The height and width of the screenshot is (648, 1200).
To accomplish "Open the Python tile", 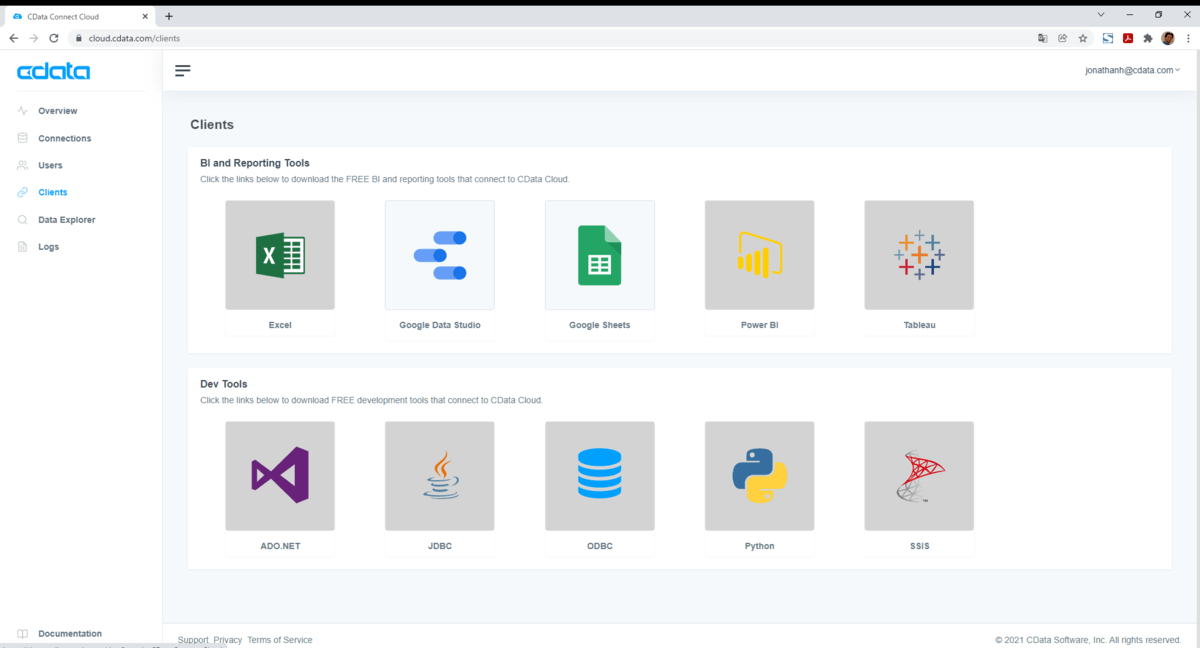I will [x=760, y=476].
